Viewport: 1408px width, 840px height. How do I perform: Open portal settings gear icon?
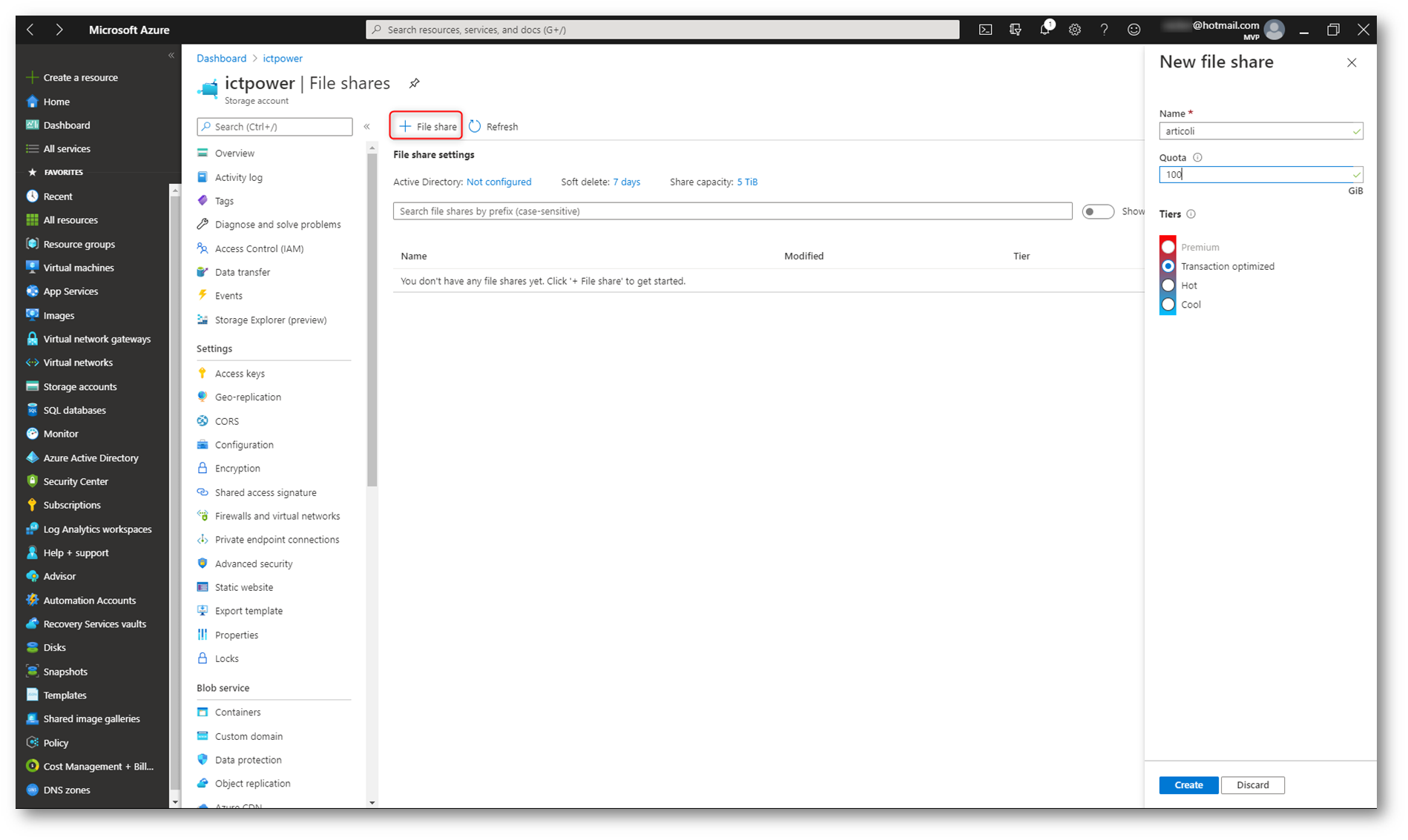pyautogui.click(x=1075, y=30)
